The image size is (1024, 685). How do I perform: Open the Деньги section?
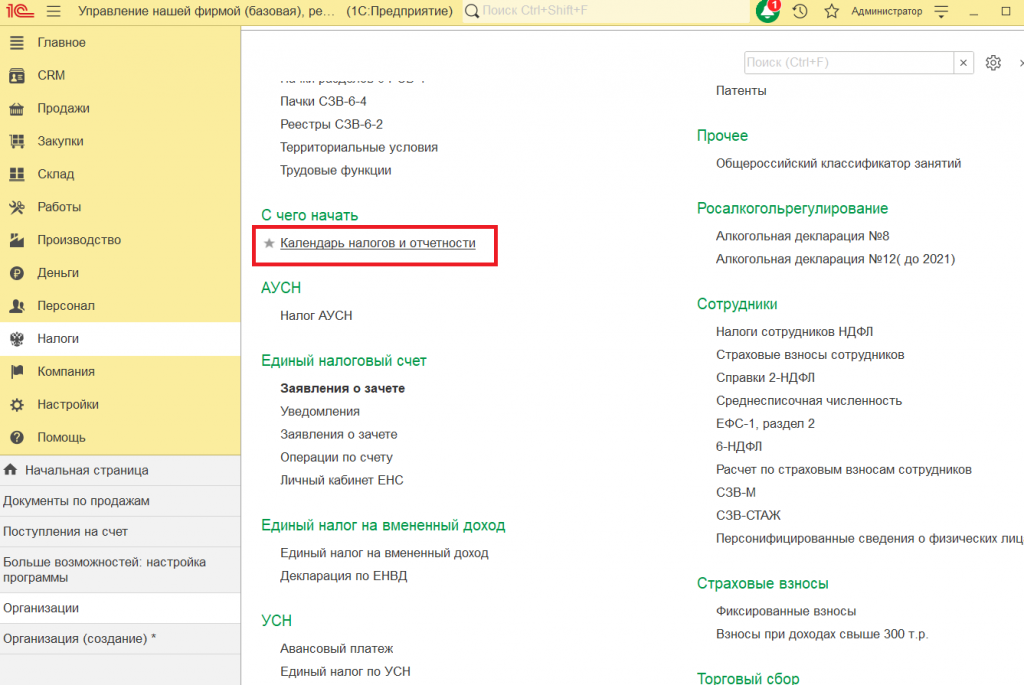tap(120, 273)
